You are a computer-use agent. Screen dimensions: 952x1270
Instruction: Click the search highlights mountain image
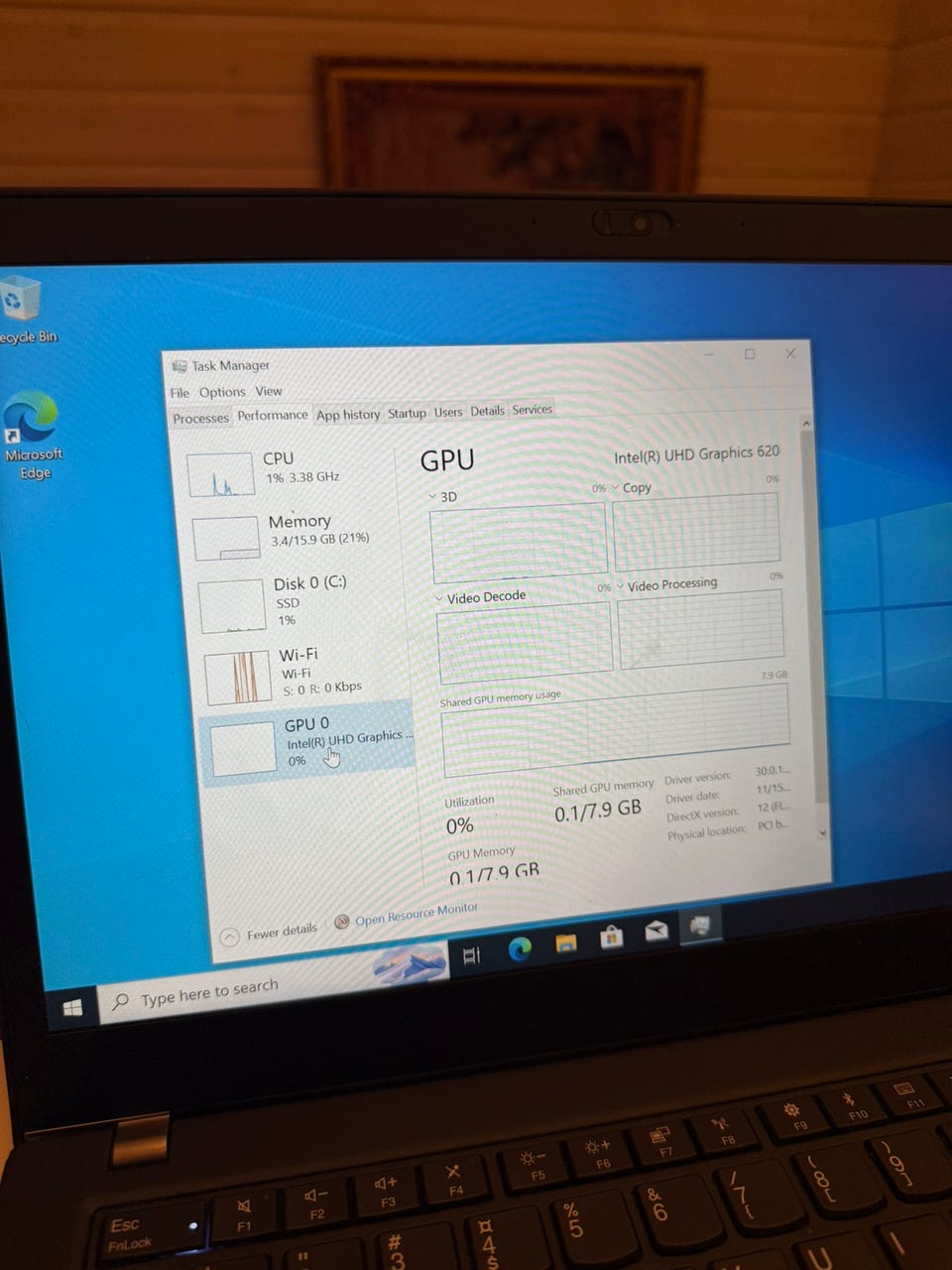tap(411, 962)
